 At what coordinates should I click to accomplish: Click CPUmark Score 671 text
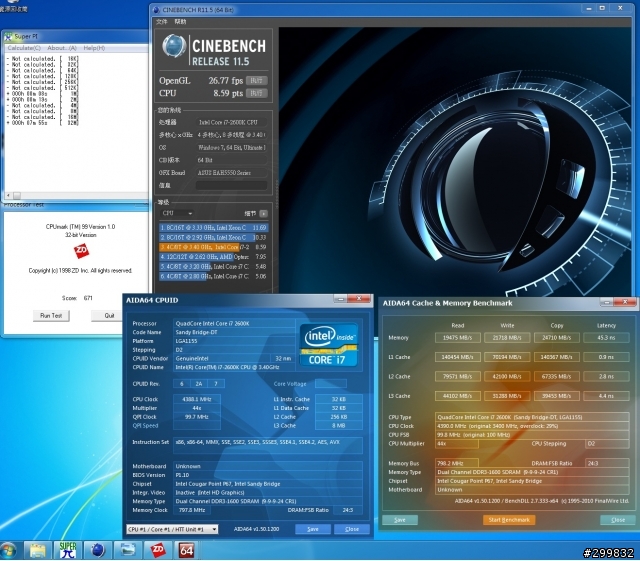pos(77,298)
